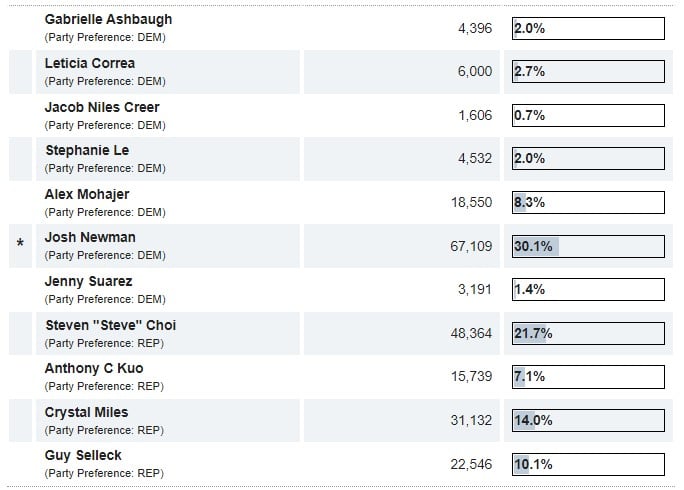Select Steven "Steve" Choi's name
684x490 pixels.
click(111, 325)
